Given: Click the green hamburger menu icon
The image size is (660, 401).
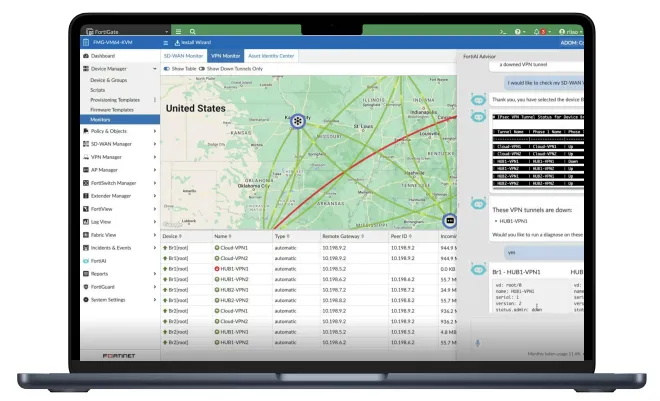Looking at the screenshot, I should tap(178, 32).
